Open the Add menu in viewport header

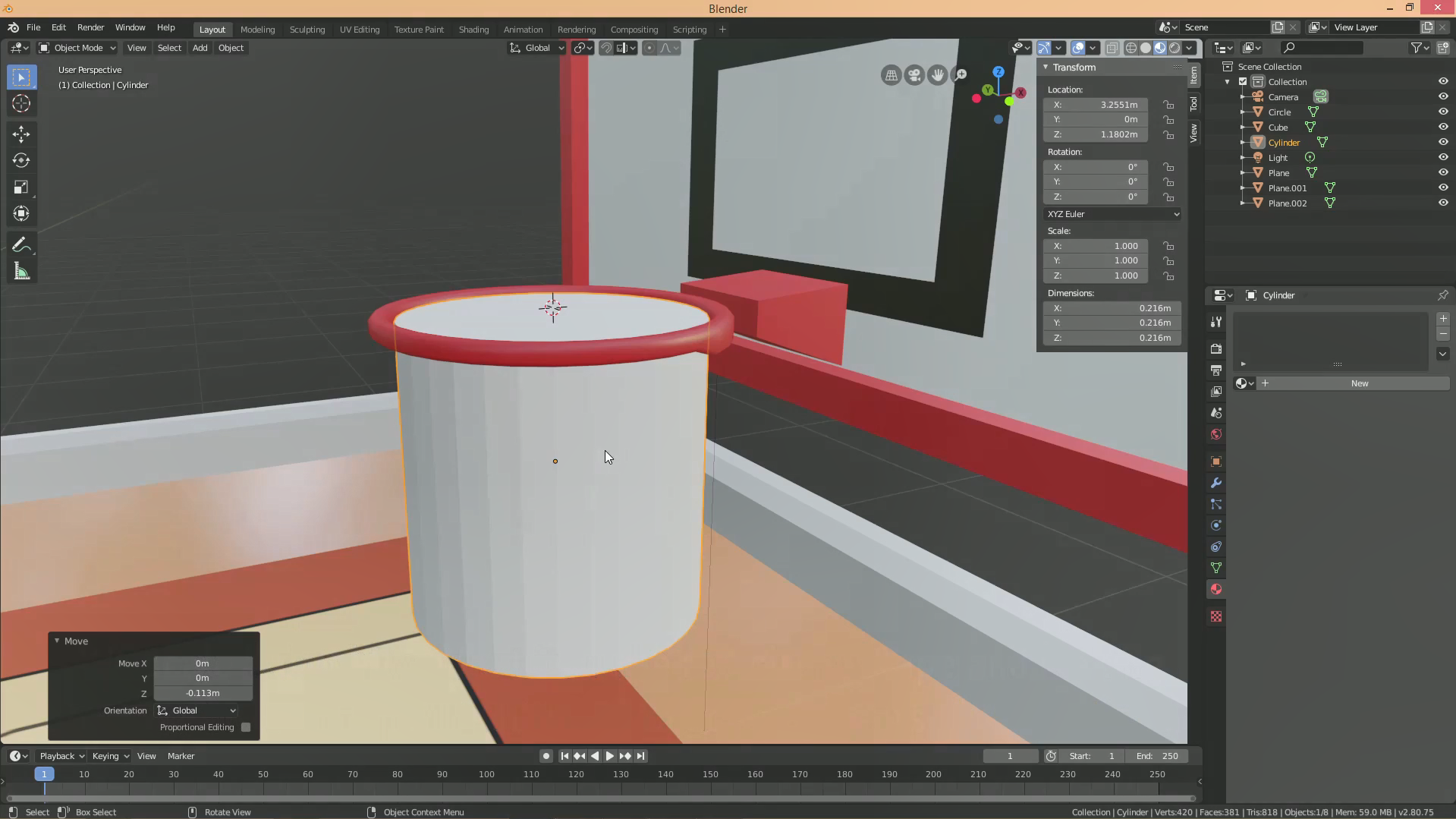pos(200,48)
